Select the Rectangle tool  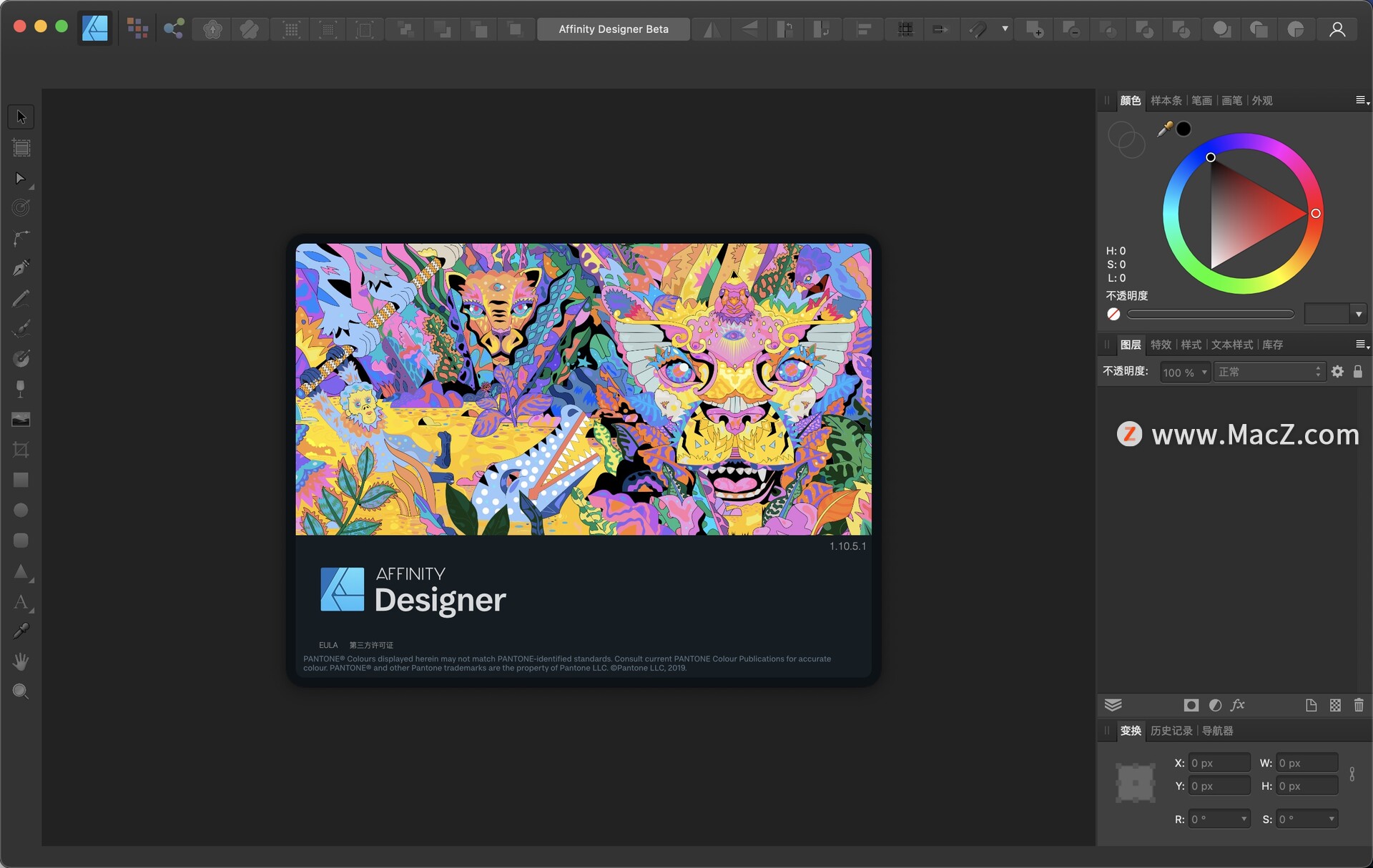pos(21,480)
